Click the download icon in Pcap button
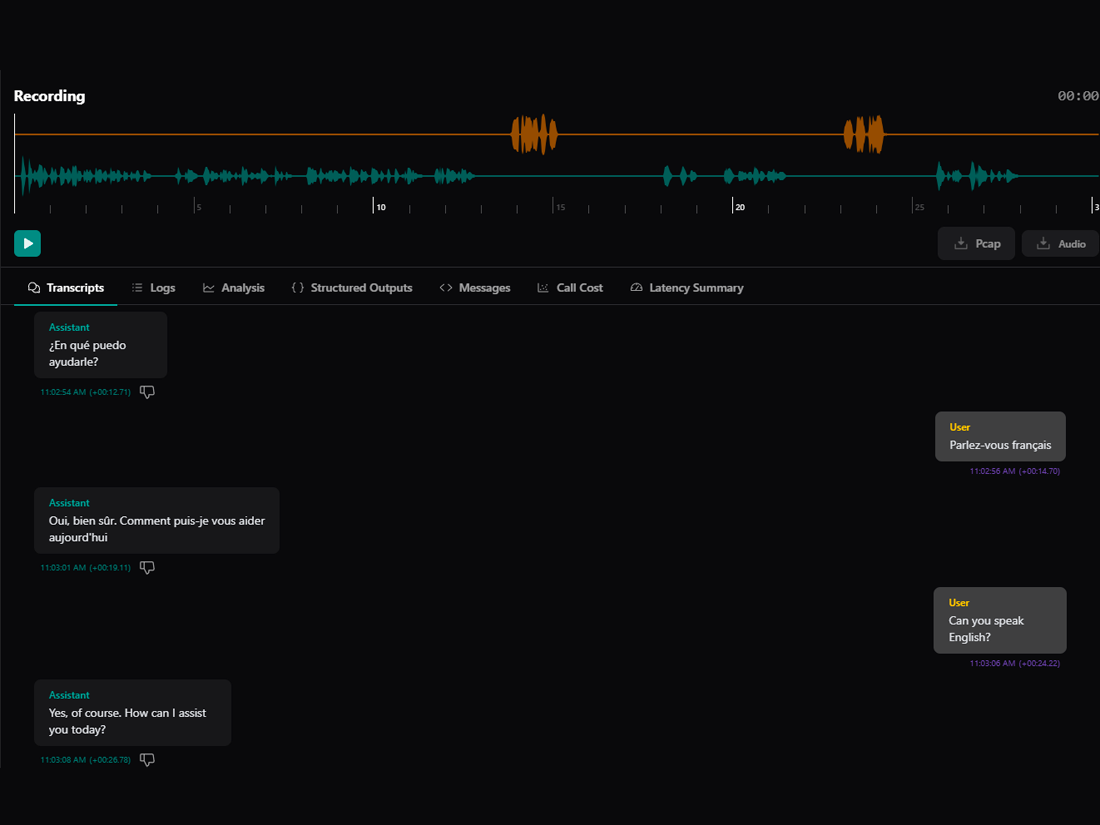This screenshot has height=825, width=1100. 960,243
